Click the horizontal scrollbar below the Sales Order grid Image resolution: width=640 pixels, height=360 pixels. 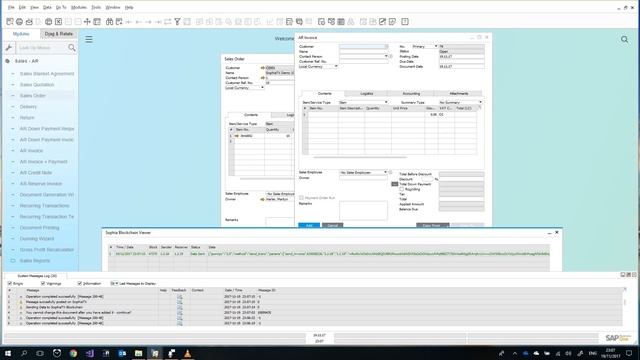[267, 178]
